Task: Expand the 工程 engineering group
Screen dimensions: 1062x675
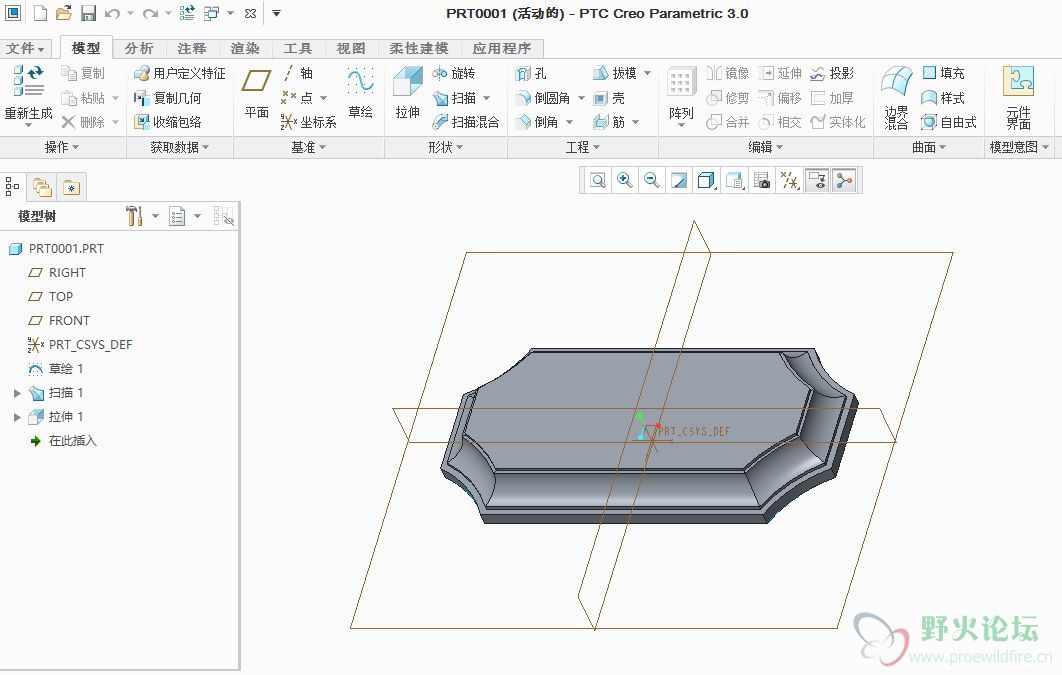Action: (x=582, y=147)
